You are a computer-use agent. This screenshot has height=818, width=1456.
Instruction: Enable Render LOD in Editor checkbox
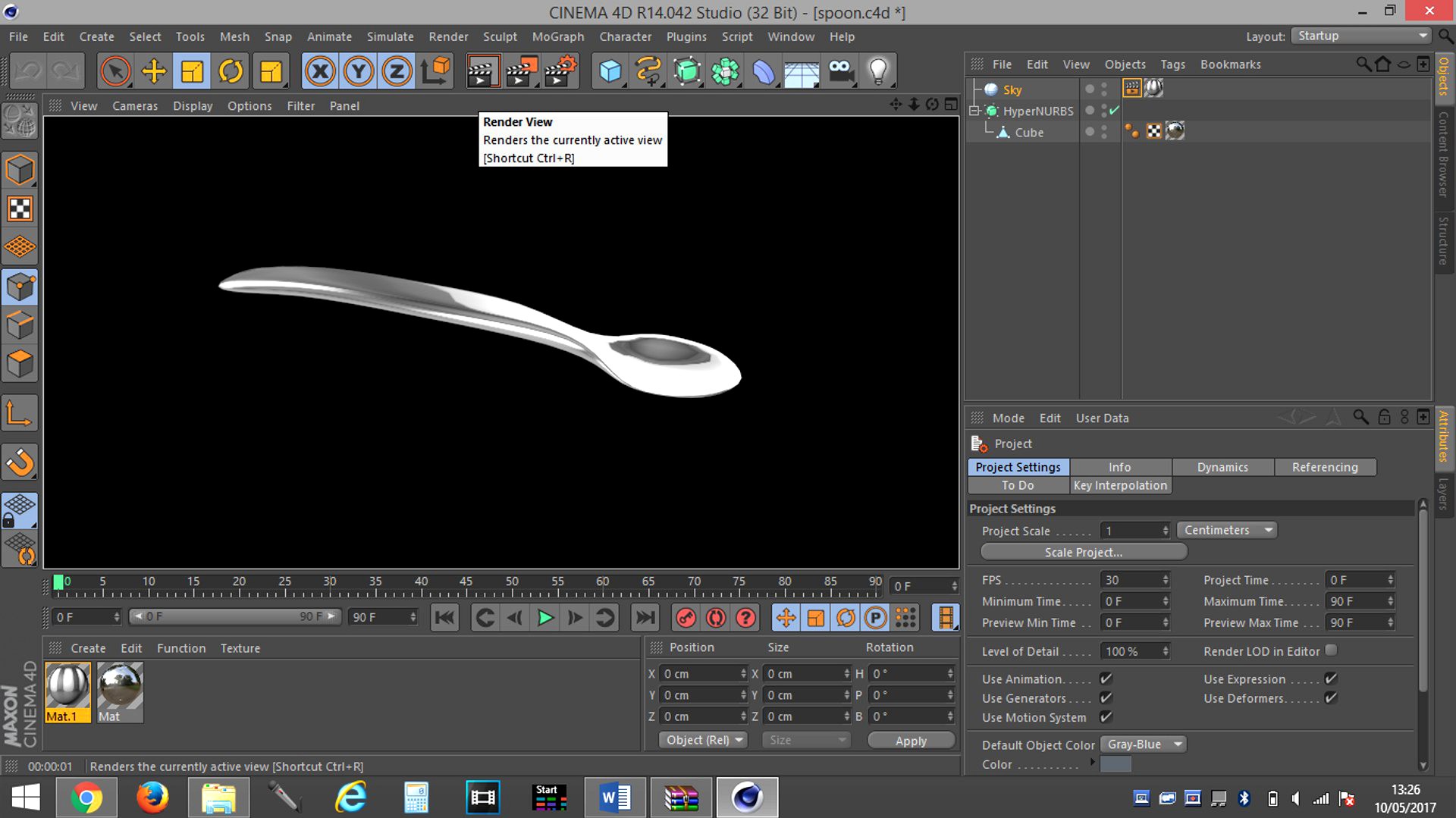[1331, 650]
